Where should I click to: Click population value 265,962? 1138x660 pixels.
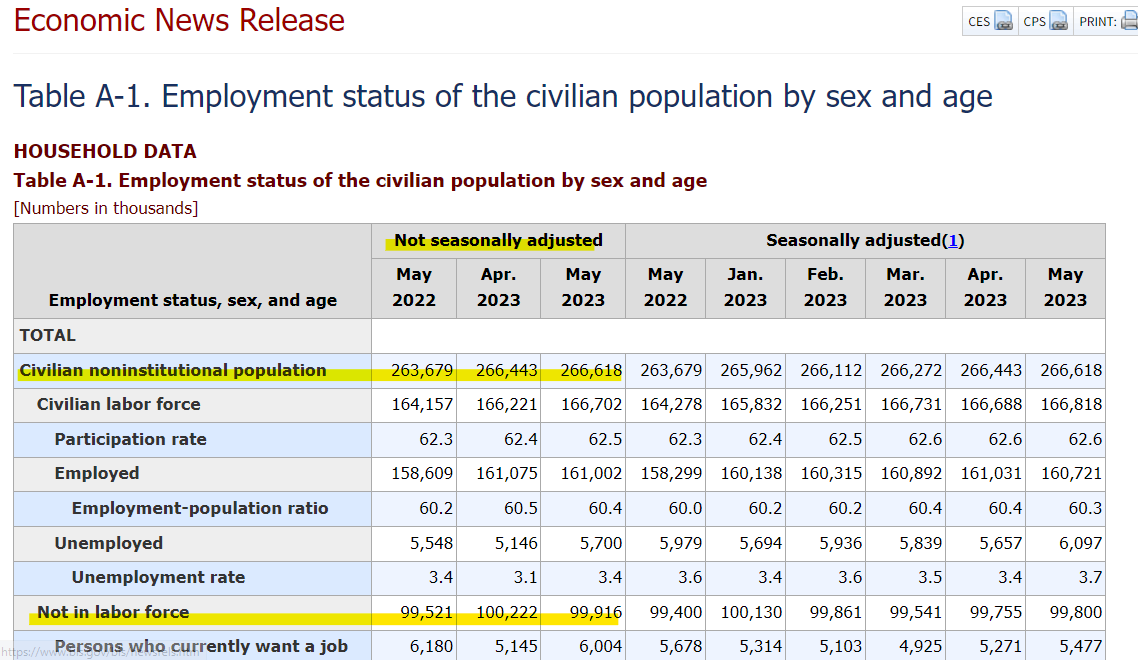[x=751, y=370]
